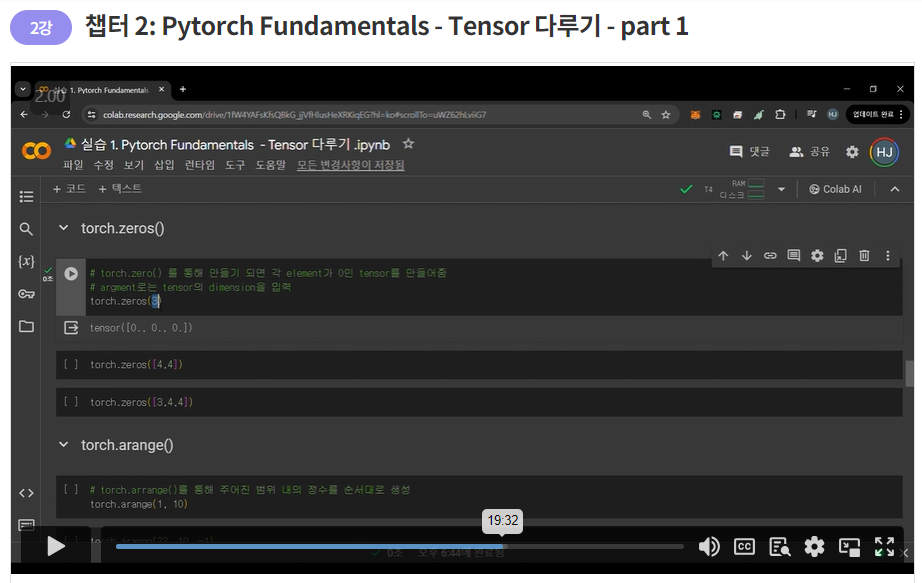922x583 pixels.
Task: Open the 수정 menu
Action: click(x=103, y=165)
